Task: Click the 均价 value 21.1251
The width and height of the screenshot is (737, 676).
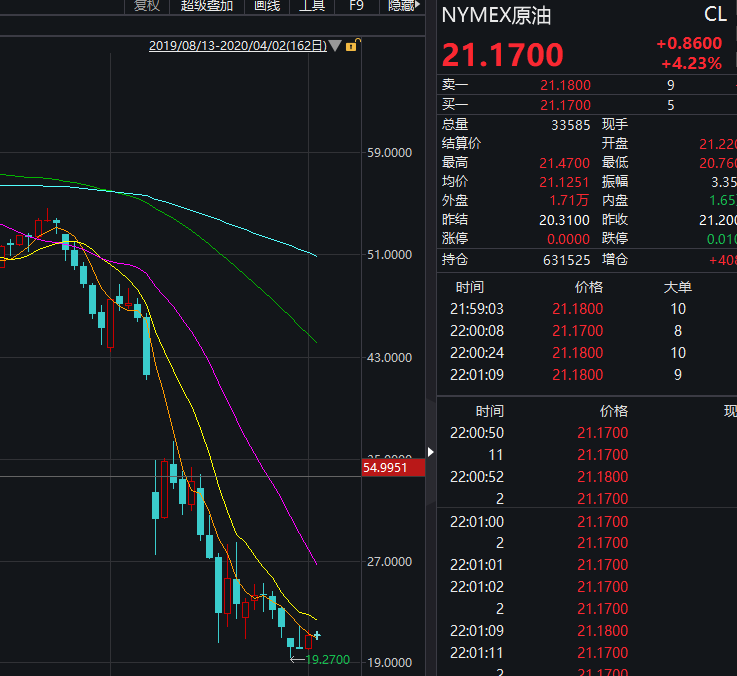Action: [564, 182]
